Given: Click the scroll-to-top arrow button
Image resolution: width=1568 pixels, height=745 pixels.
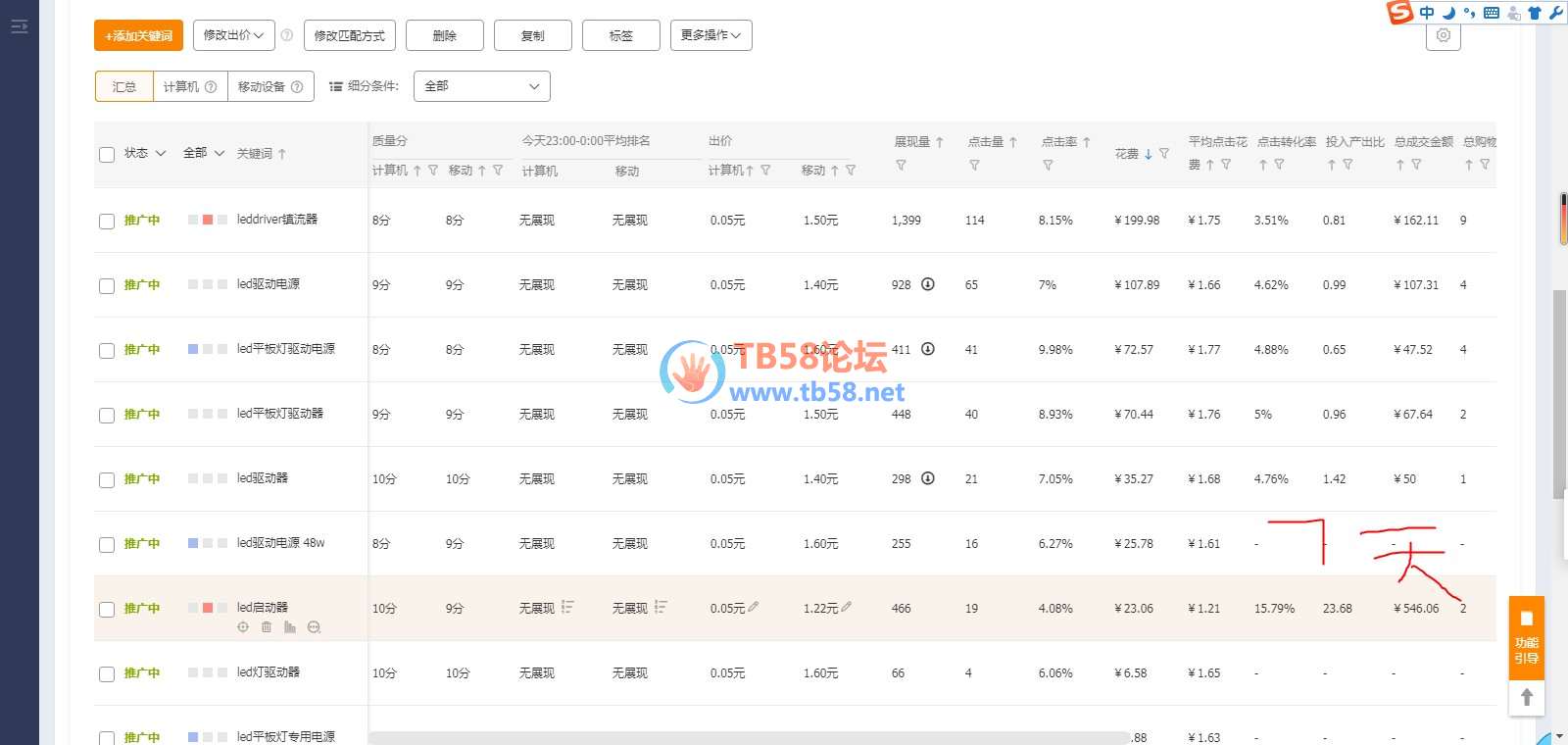Looking at the screenshot, I should point(1526,697).
